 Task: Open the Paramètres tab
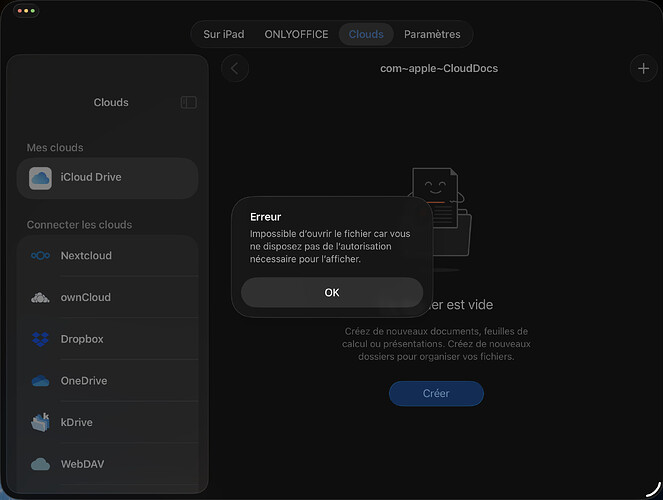(432, 34)
